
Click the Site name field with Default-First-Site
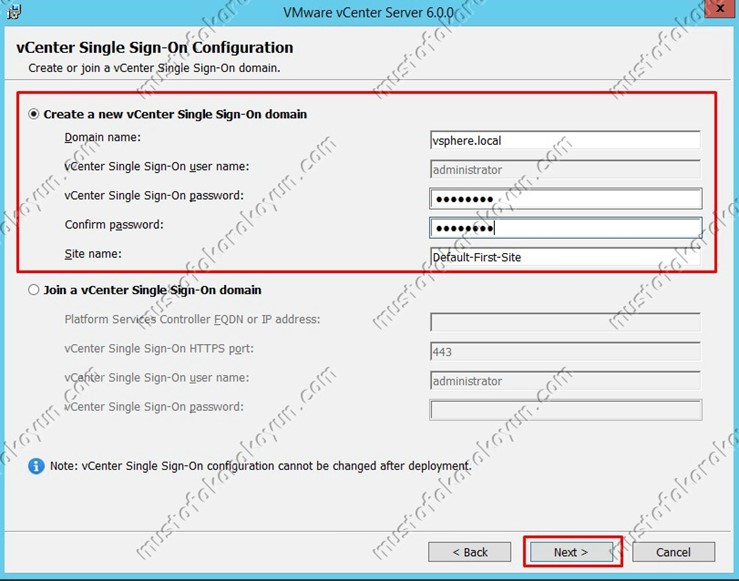click(x=565, y=257)
